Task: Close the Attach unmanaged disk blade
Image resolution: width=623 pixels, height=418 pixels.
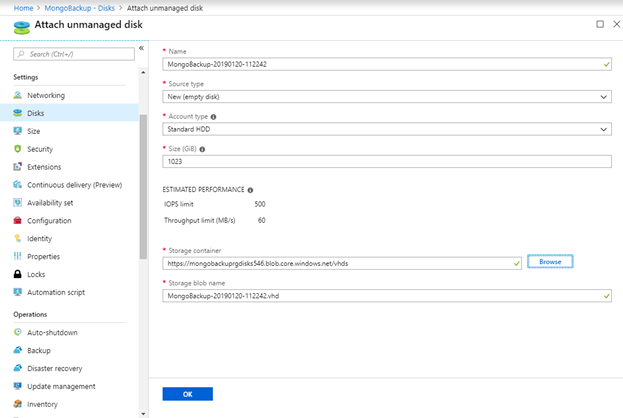Action: coord(616,24)
